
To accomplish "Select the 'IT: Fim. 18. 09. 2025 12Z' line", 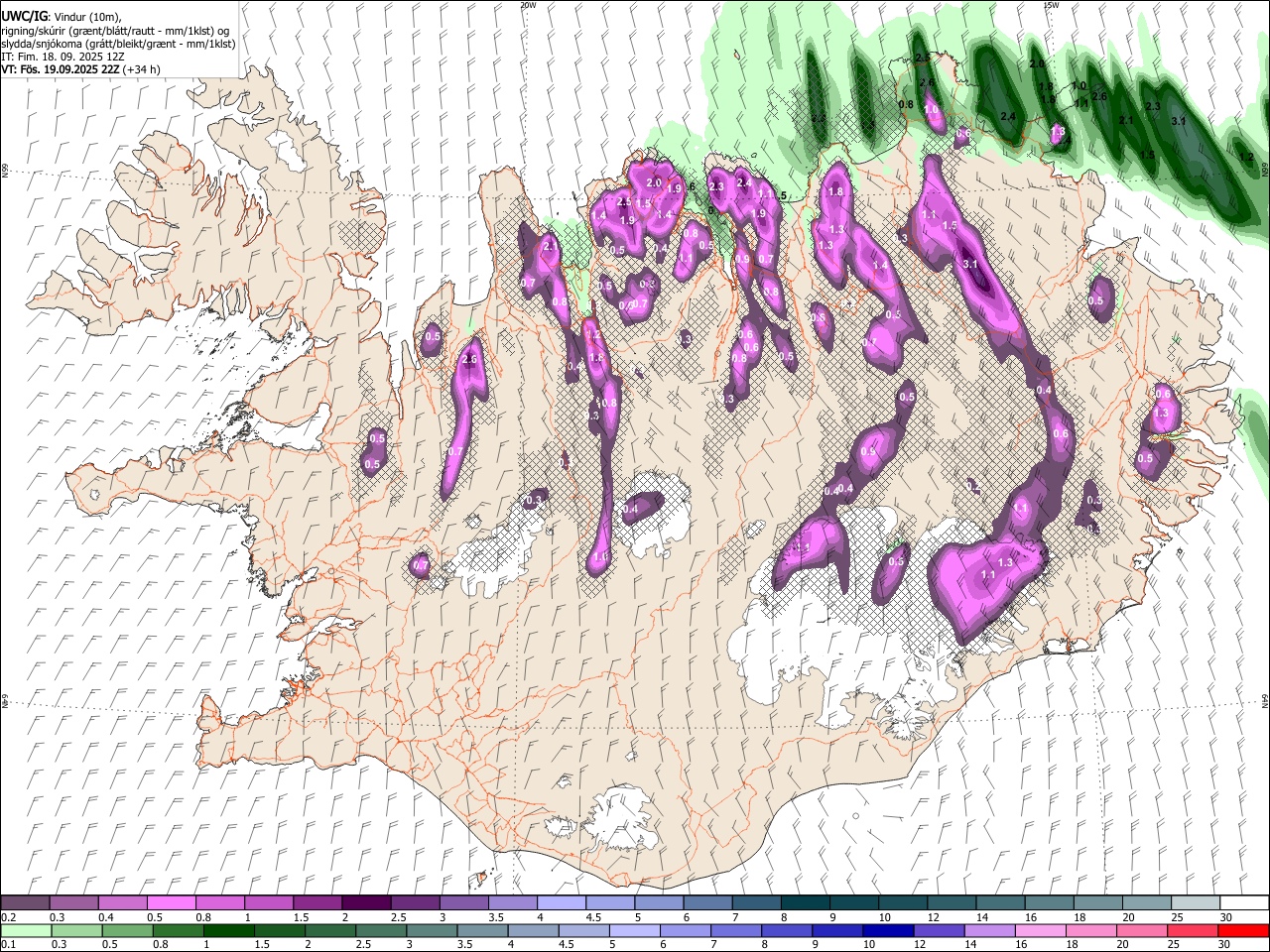I will (63, 57).
